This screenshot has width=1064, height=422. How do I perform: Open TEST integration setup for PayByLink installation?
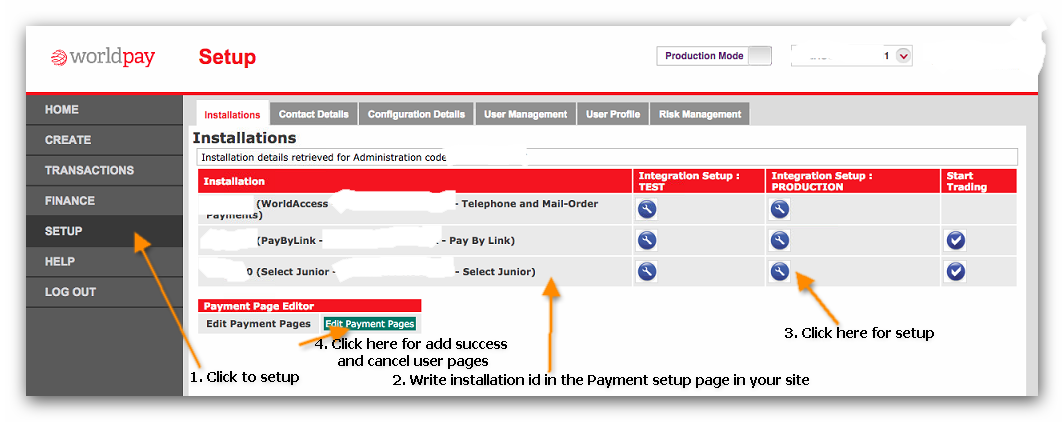646,240
